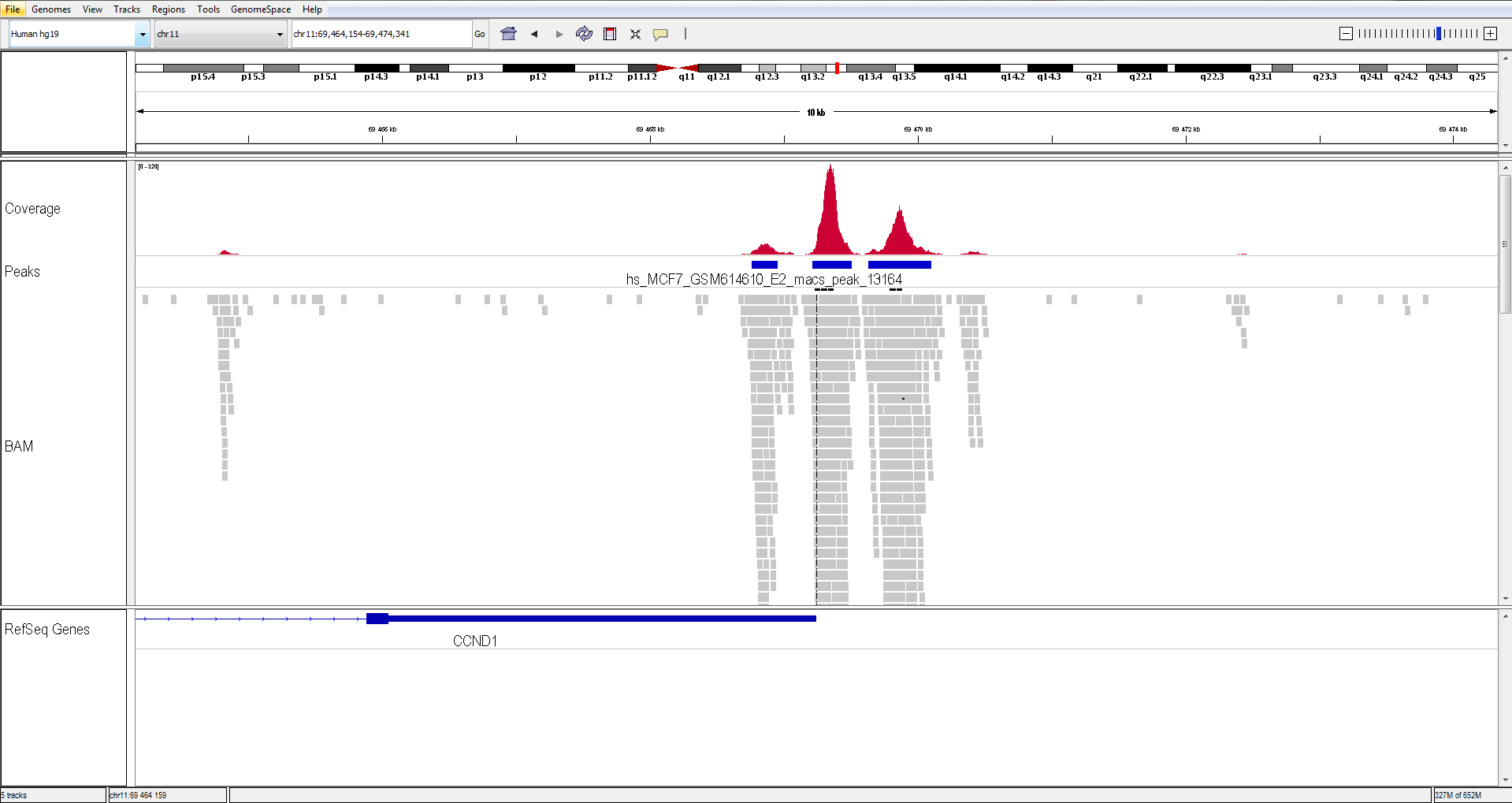Viewport: 1512px width, 803px height.
Task: Click the forward navigation arrow
Action: tap(559, 34)
